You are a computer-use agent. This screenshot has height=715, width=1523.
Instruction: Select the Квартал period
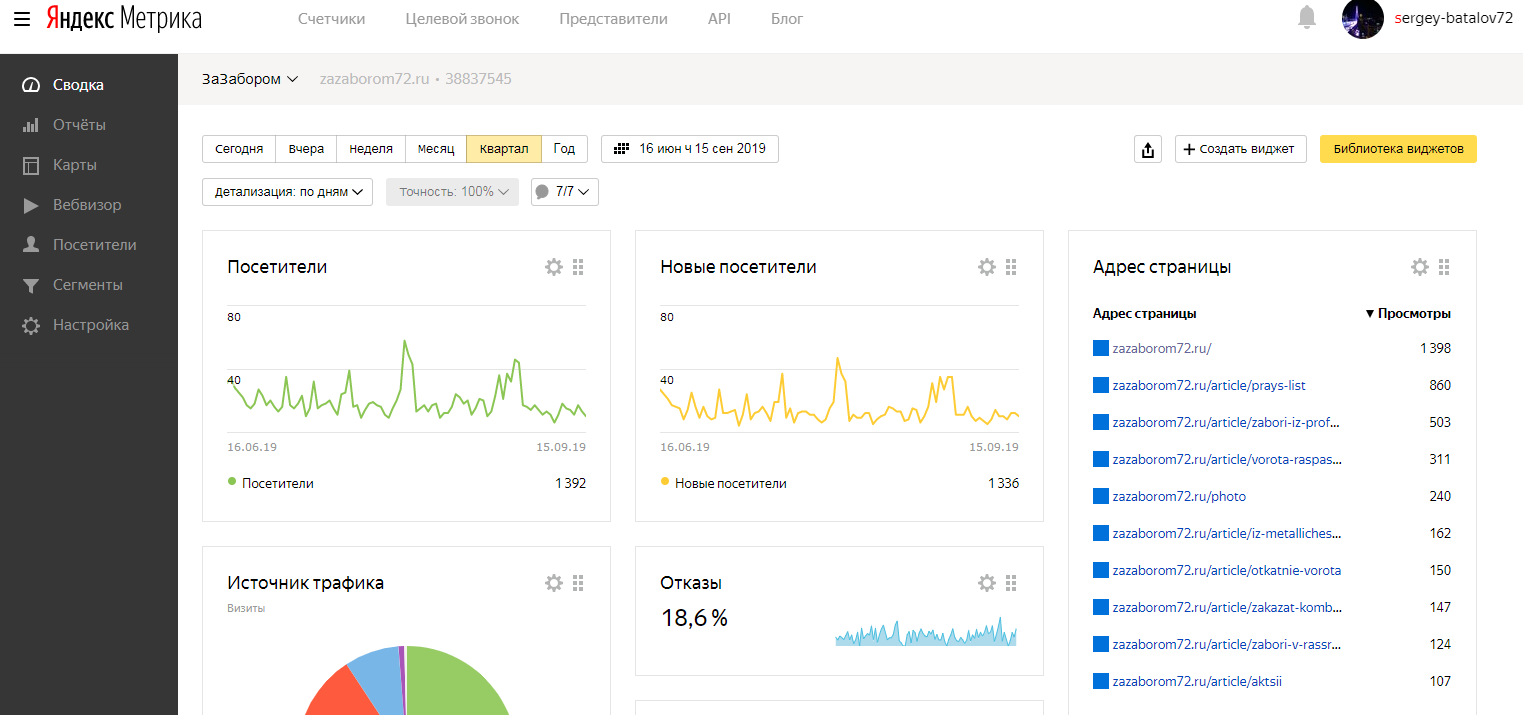click(x=504, y=149)
